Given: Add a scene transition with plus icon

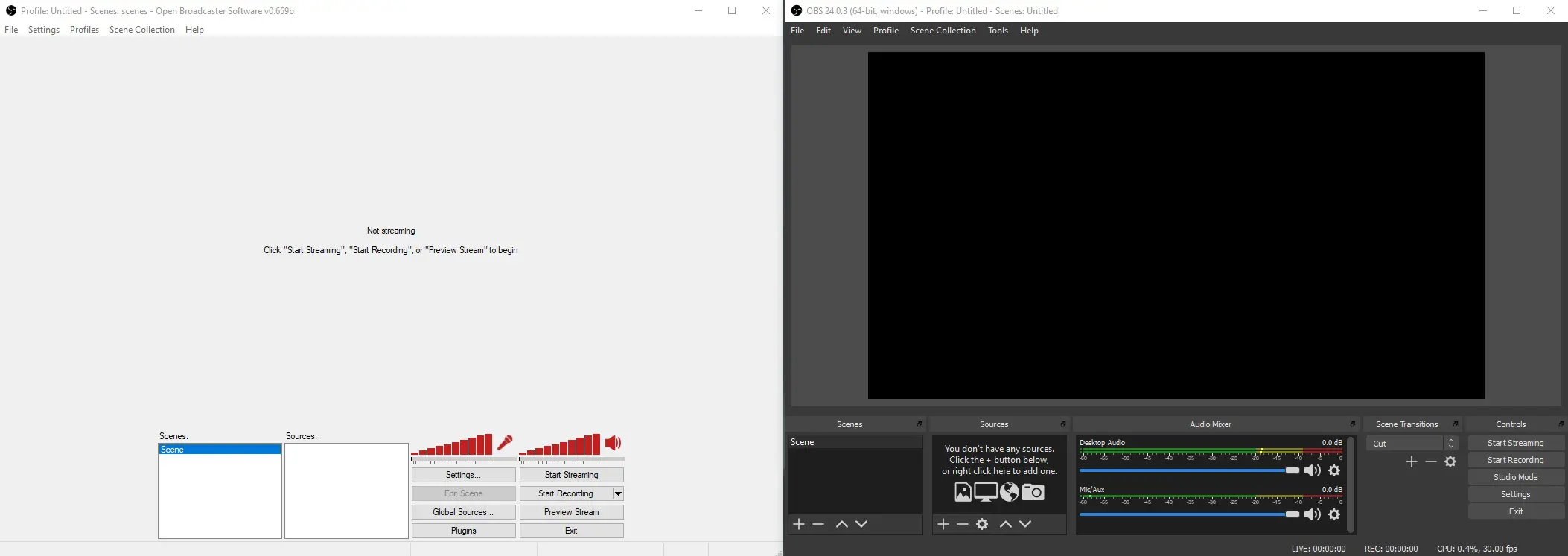Looking at the screenshot, I should point(1412,462).
